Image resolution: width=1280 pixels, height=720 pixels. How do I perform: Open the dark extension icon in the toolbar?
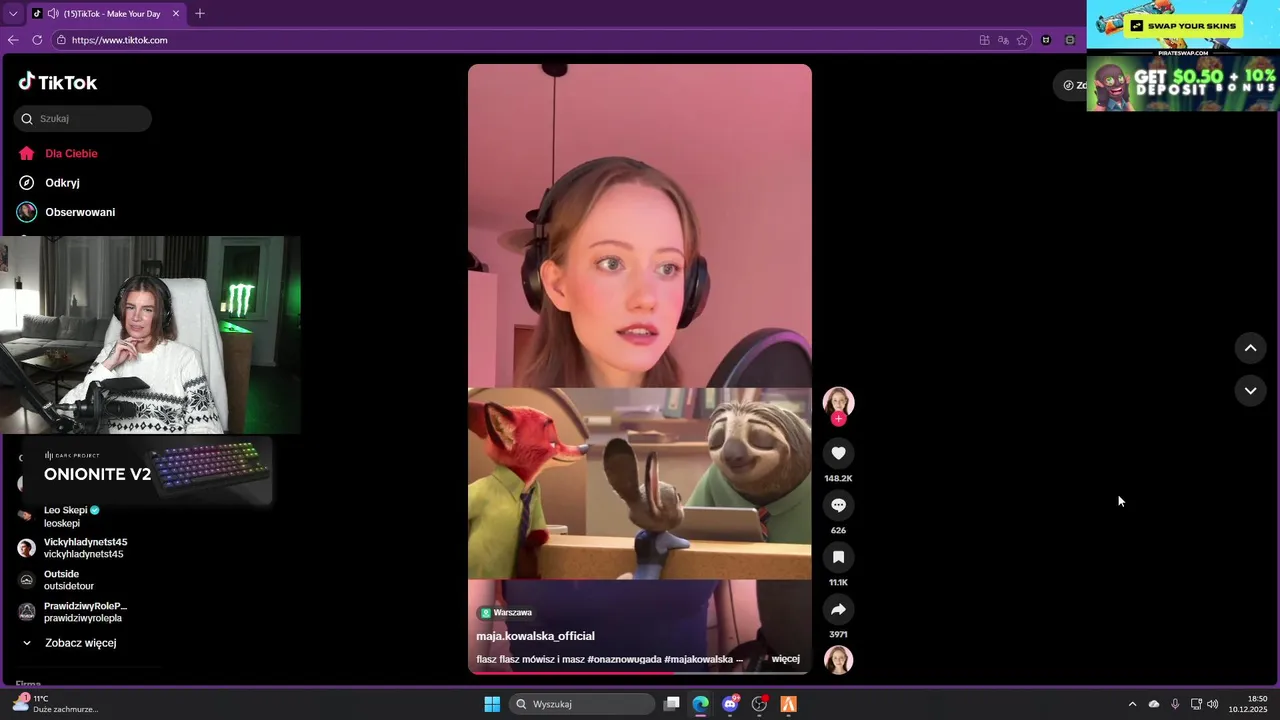point(1046,40)
